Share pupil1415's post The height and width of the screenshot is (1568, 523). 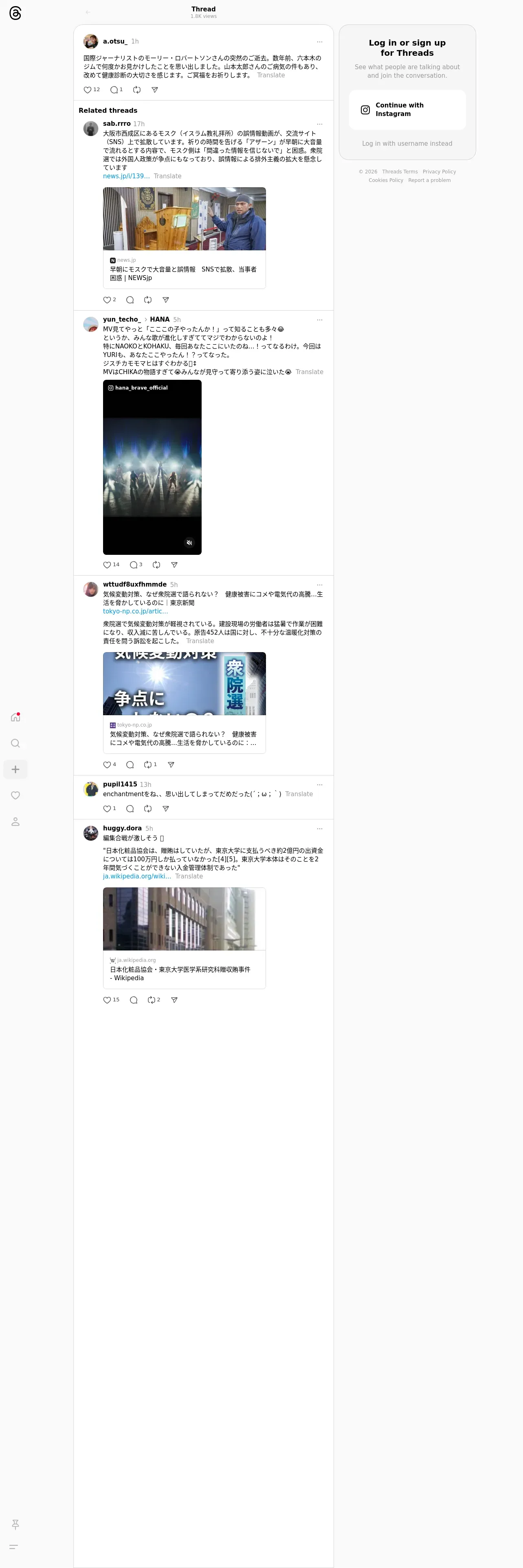pos(166,809)
